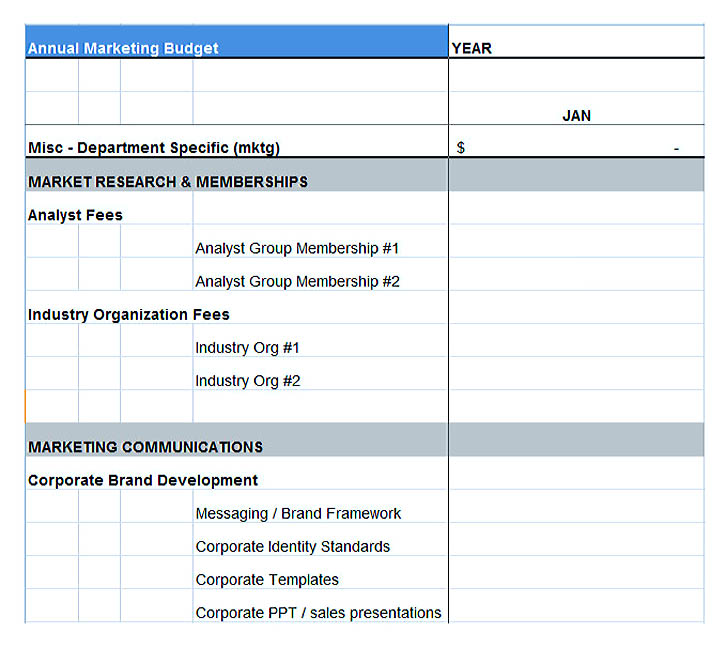The width and height of the screenshot is (727, 648).
Task: Click the MARKET RESEARCH & MEMBERSHIPS section header
Action: pos(236,175)
